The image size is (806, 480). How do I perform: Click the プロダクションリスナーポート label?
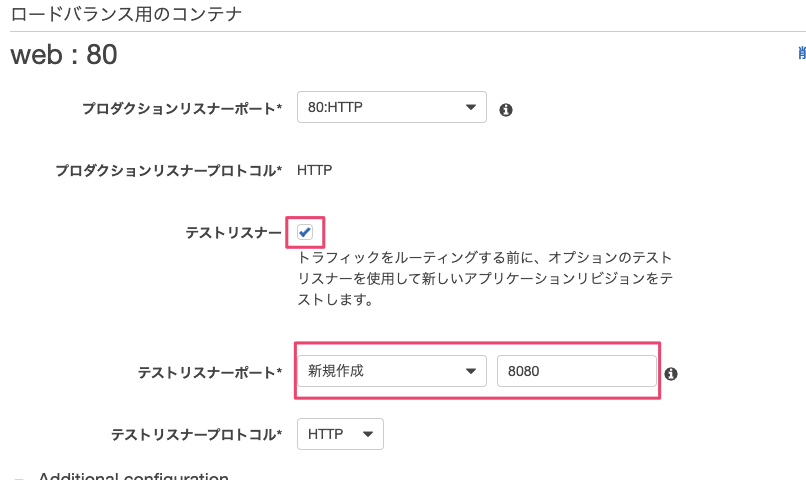tap(183, 109)
